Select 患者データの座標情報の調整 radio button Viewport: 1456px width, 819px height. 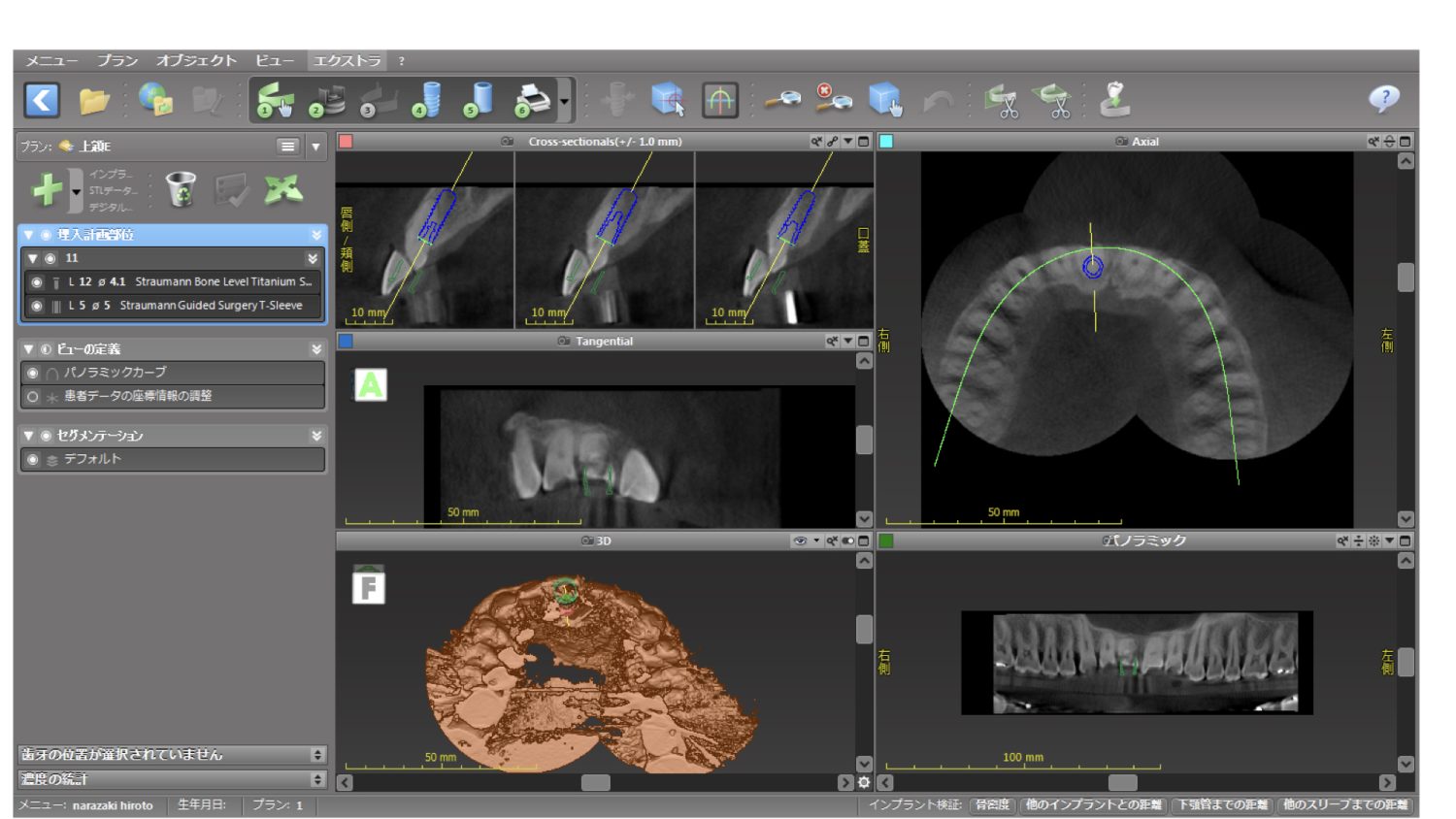click(x=33, y=397)
